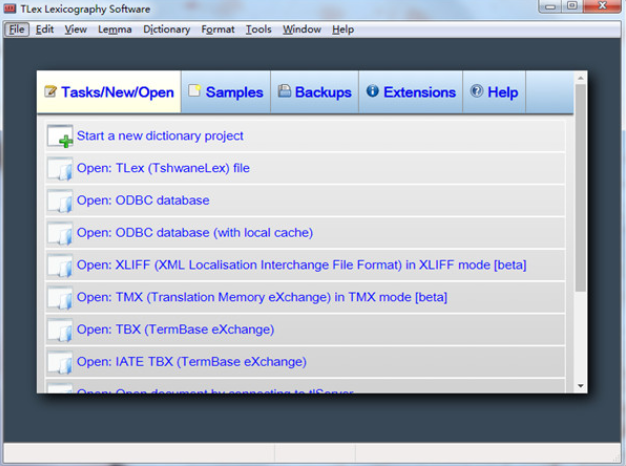The width and height of the screenshot is (626, 466).
Task: Switch to the Samples tab
Action: (x=225, y=92)
